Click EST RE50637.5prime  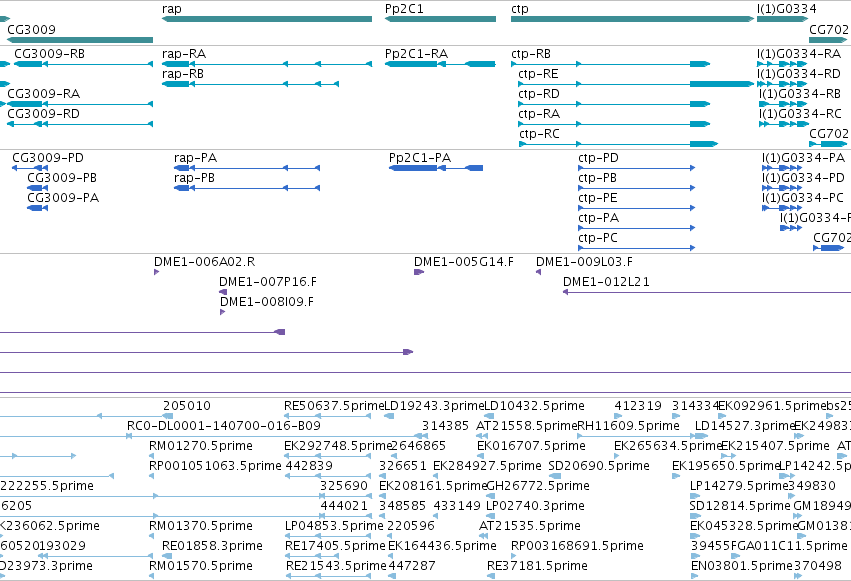pyautogui.click(x=334, y=406)
